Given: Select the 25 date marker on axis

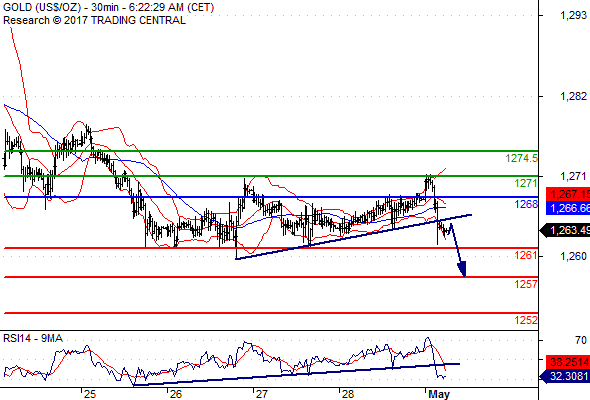Looking at the screenshot, I should click(90, 394).
